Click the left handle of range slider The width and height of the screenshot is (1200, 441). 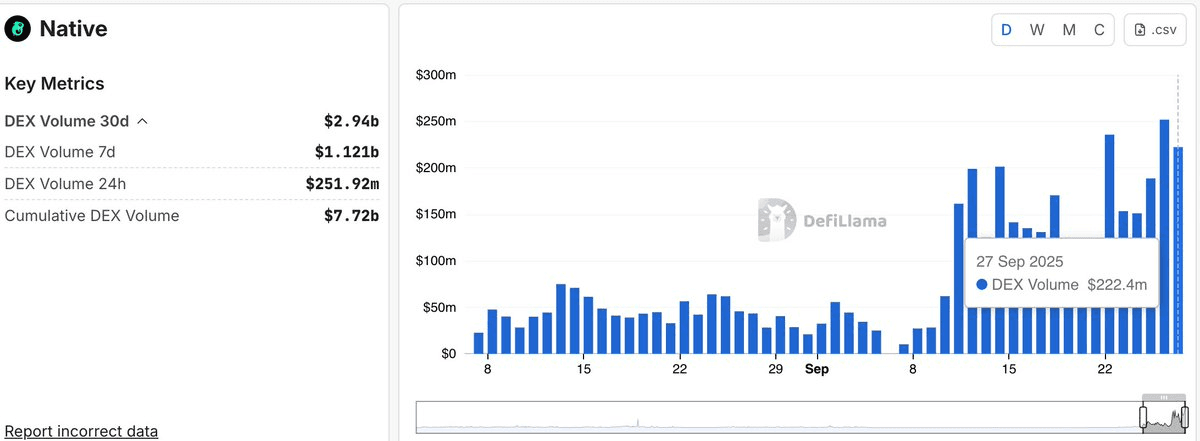coord(1145,416)
